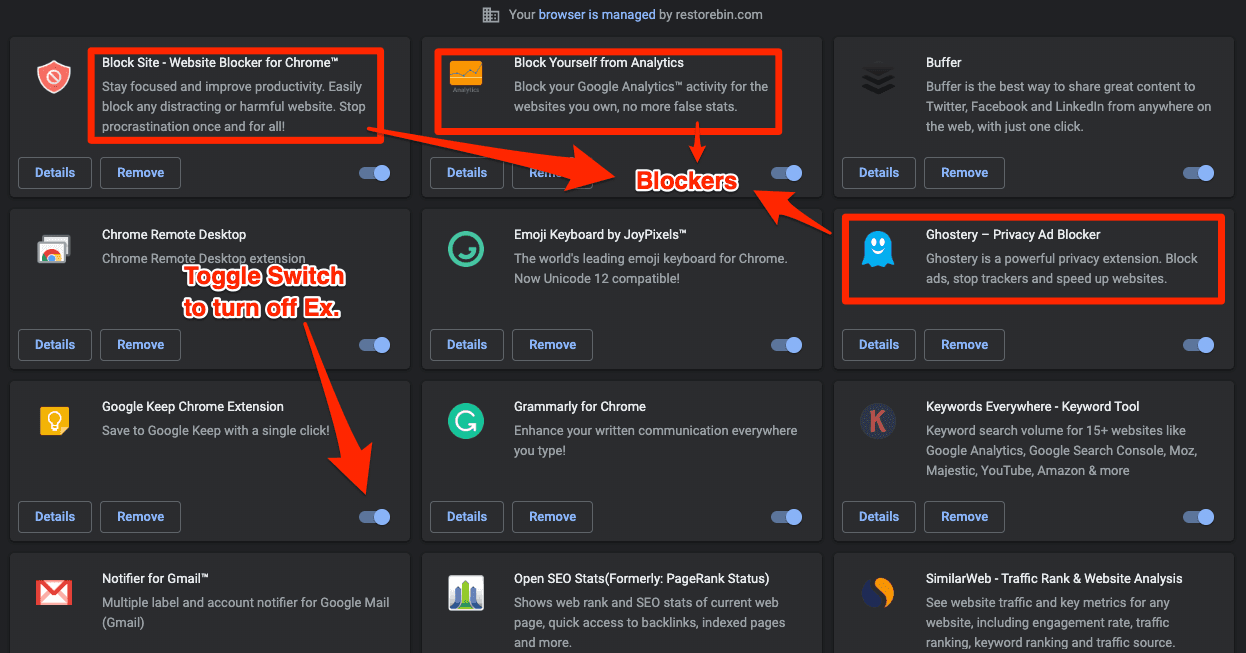
Task: Open Details for Ghostery extension
Action: [x=879, y=345]
